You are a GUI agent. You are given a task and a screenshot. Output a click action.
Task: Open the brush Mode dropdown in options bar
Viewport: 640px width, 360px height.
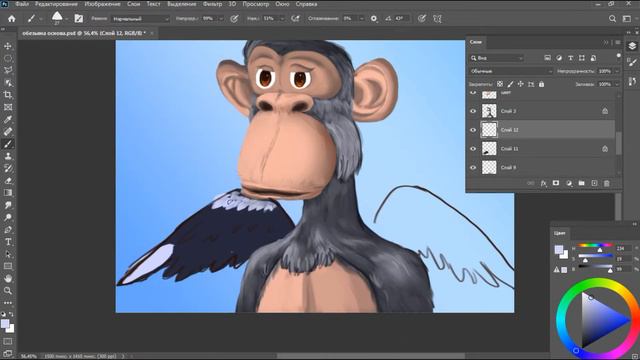[140, 19]
